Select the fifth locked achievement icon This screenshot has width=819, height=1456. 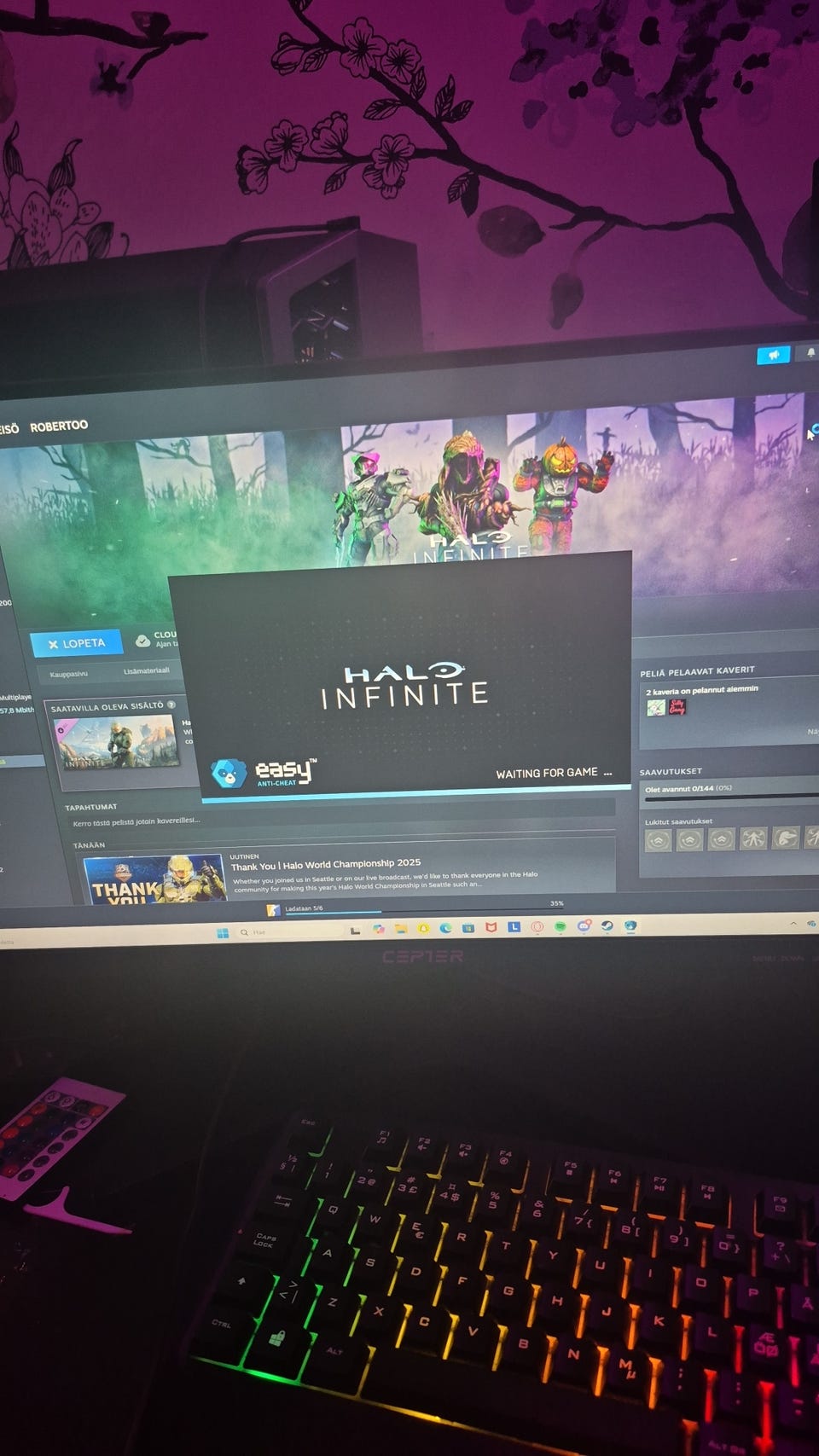click(x=785, y=838)
